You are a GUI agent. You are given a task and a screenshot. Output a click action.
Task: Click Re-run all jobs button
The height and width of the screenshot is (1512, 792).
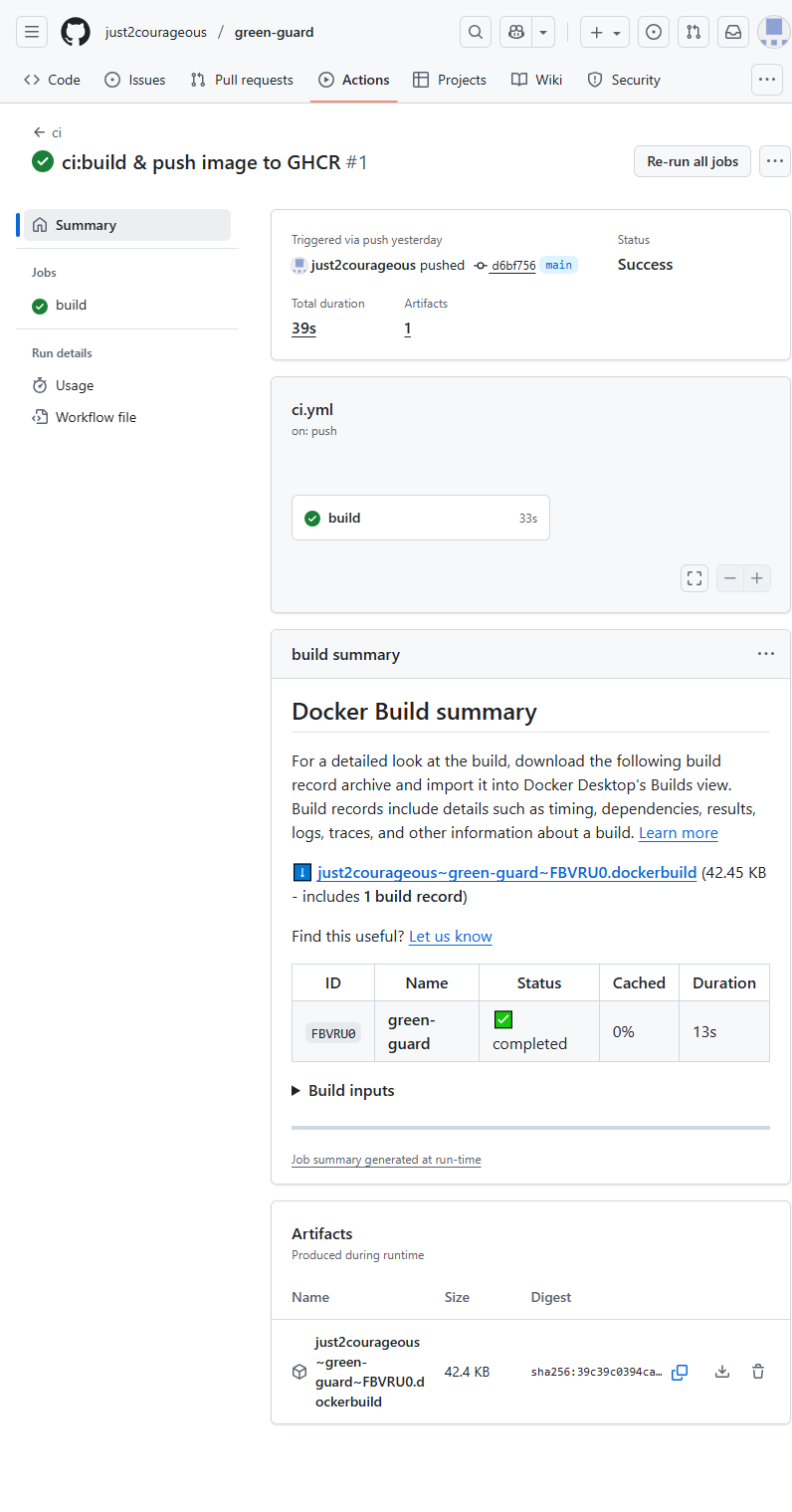click(693, 161)
